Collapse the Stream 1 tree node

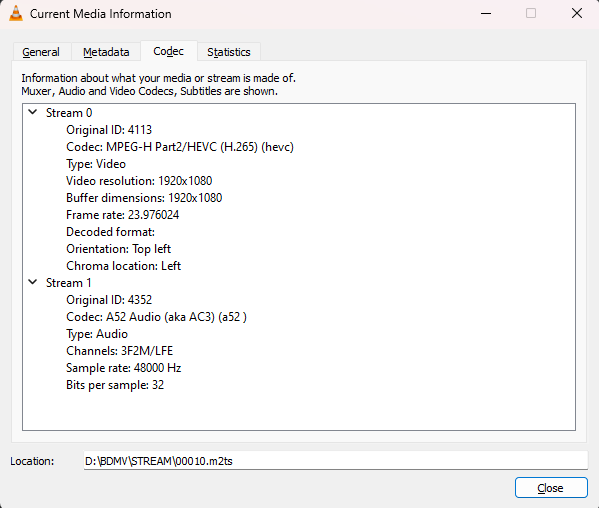click(33, 282)
